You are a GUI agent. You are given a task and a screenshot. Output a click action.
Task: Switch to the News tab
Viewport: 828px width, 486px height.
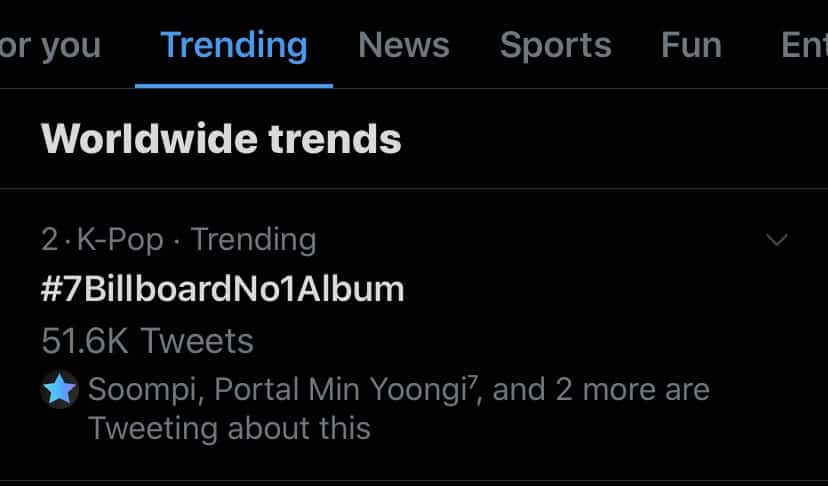tap(404, 45)
